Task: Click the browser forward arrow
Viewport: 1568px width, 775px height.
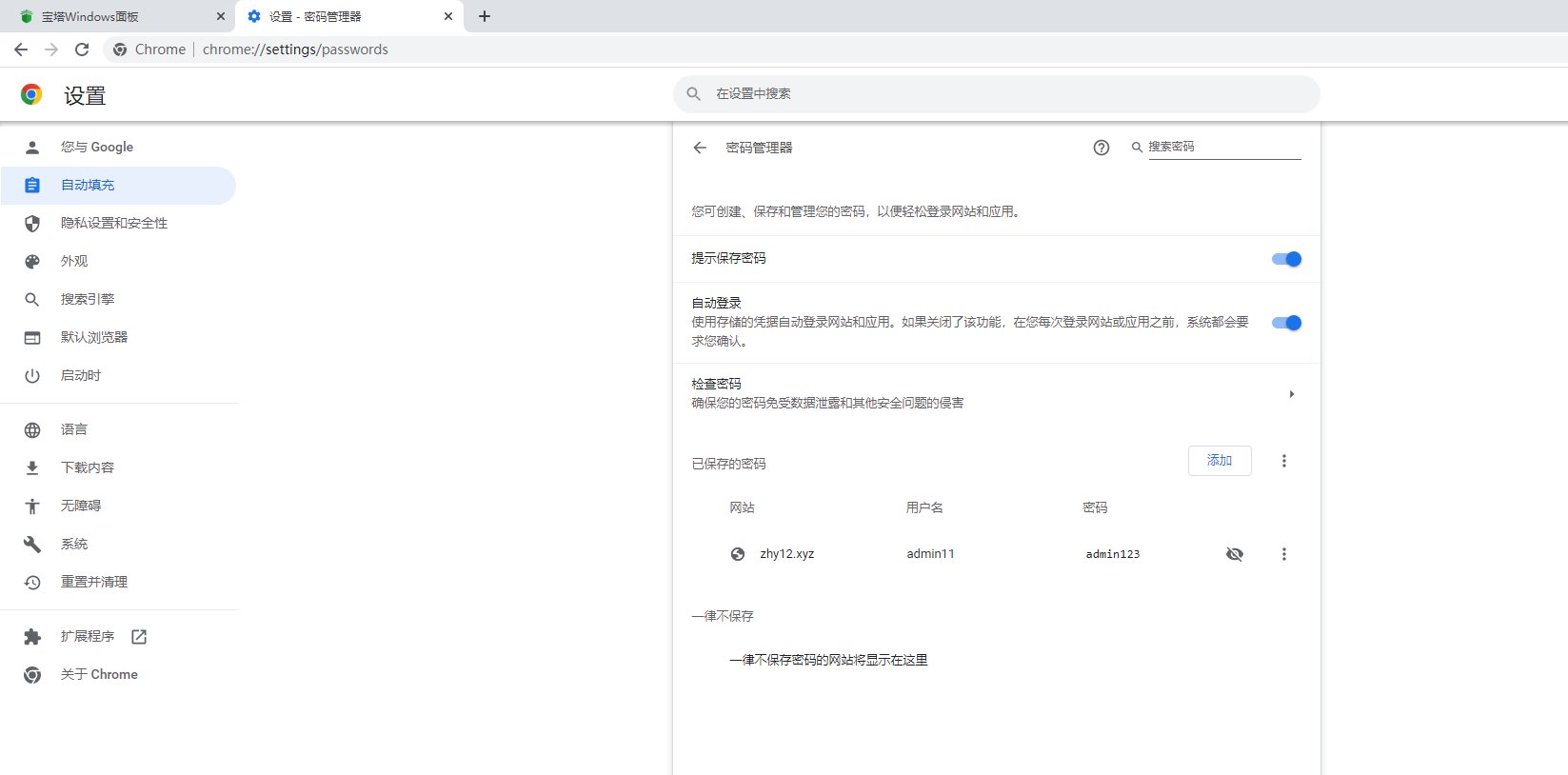Action: (x=51, y=50)
